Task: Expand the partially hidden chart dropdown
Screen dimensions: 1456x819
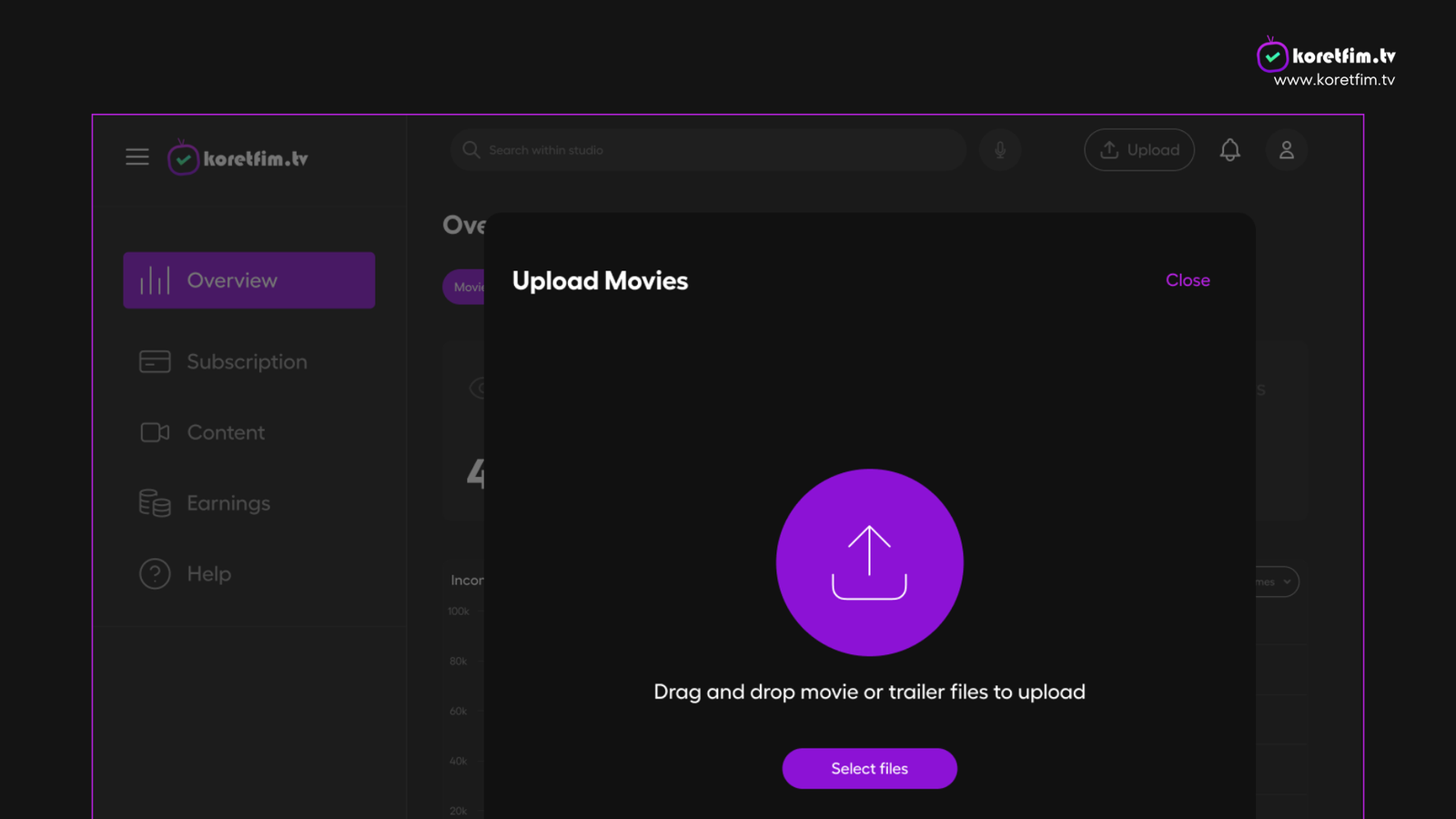Action: (1277, 581)
